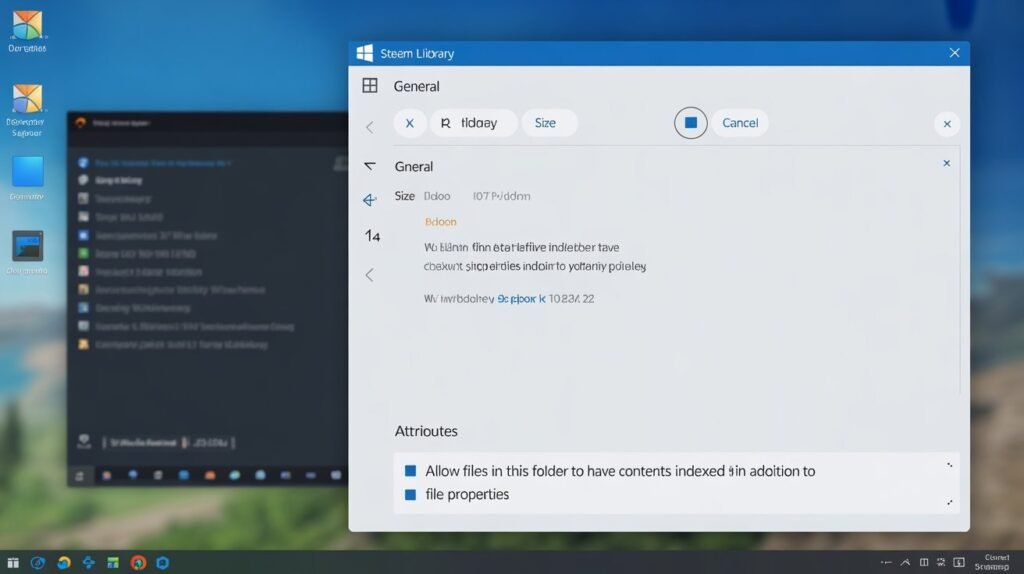Click the icon inside the tidaay chip
Screen dimensions: 1024x574
click(445, 123)
